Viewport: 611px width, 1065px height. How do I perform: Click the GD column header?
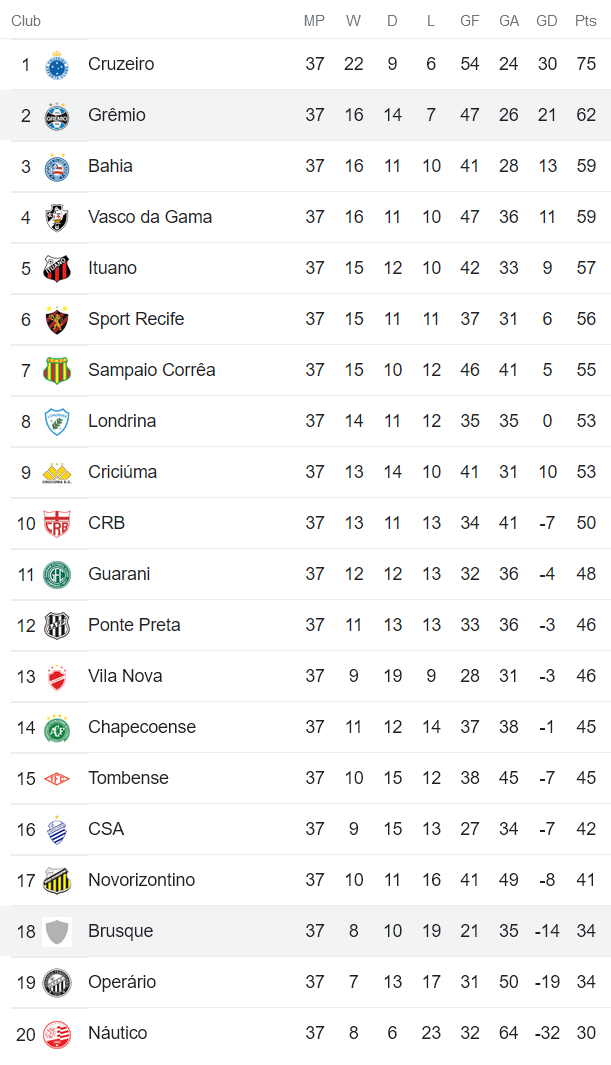(547, 21)
